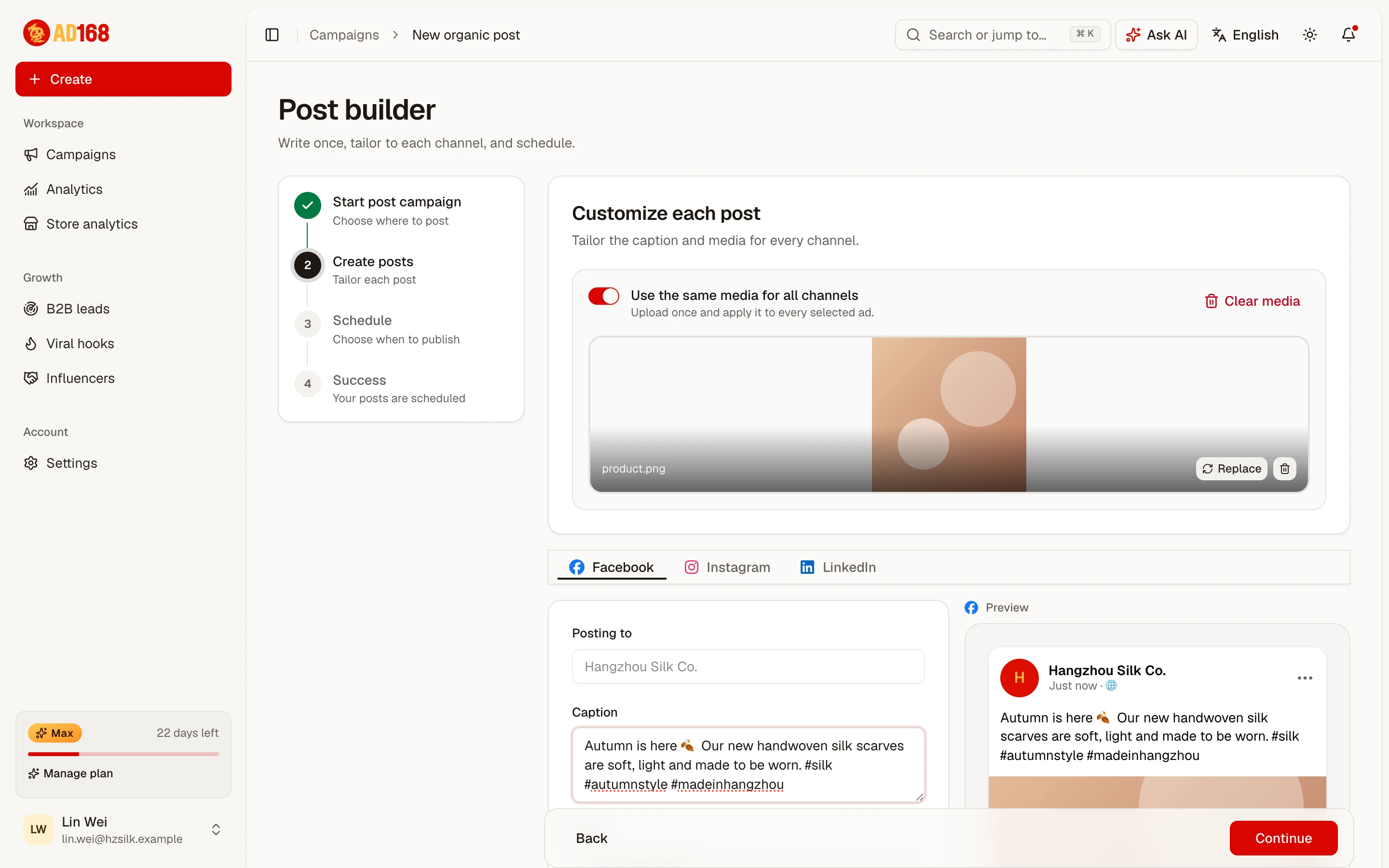The height and width of the screenshot is (868, 1389).
Task: Click the Settings gear icon
Action: pyautogui.click(x=31, y=463)
